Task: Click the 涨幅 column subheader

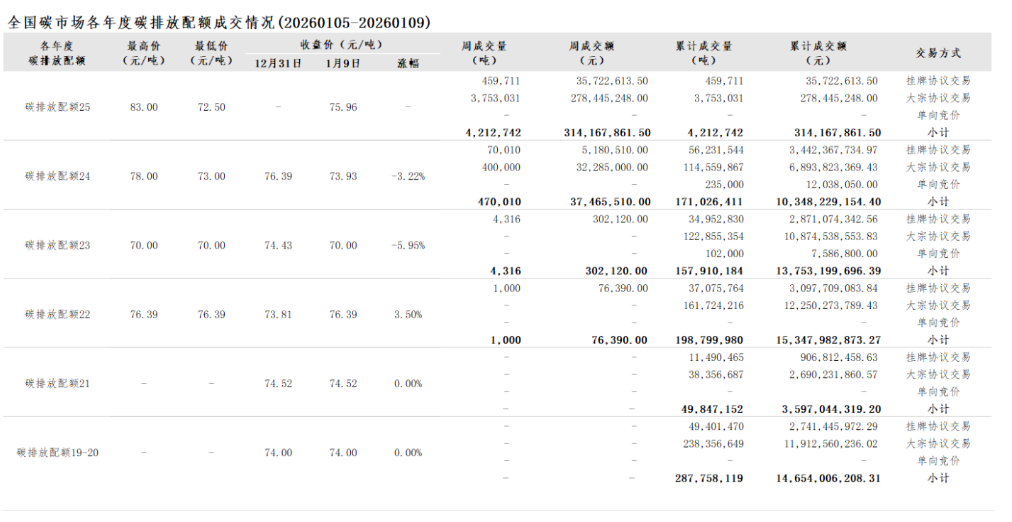Action: point(408,62)
